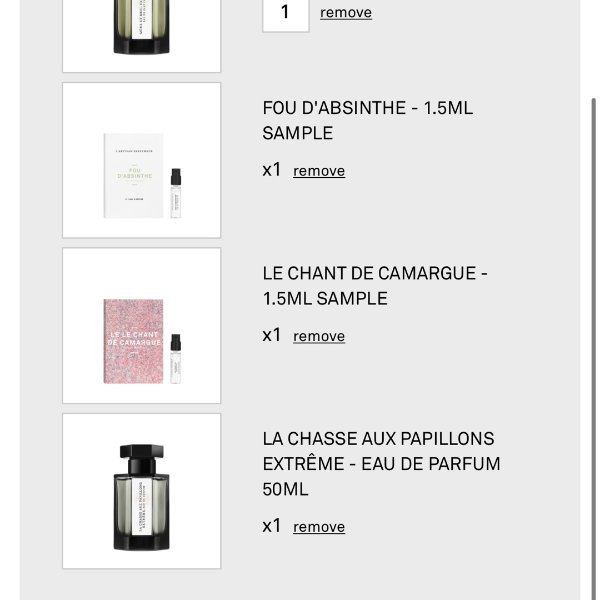Click the pink Le Chant de Camargue card image

(134, 341)
